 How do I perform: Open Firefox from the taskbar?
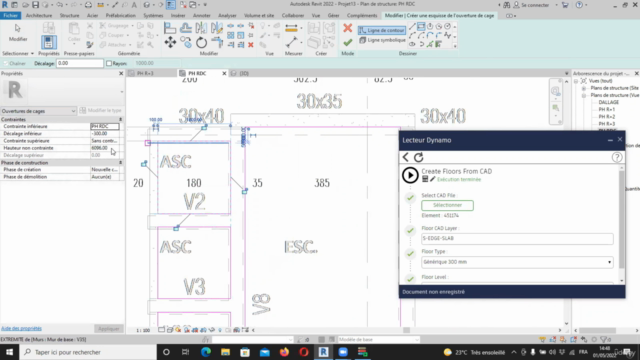(284, 352)
